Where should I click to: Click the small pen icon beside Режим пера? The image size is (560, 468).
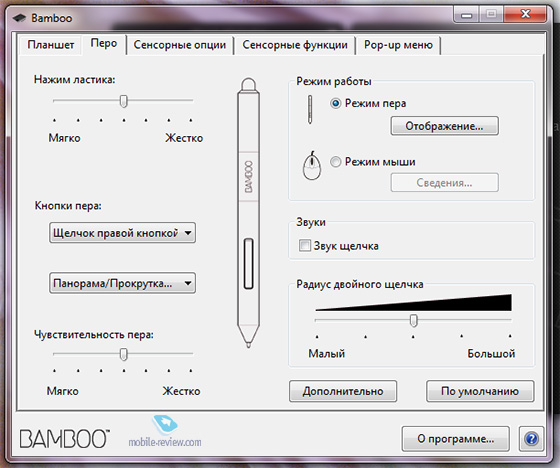310,110
